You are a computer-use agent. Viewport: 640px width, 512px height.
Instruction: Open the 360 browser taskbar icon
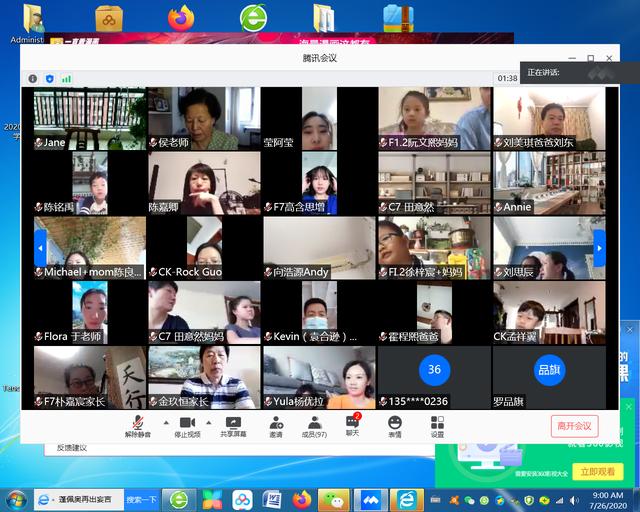pos(179,500)
